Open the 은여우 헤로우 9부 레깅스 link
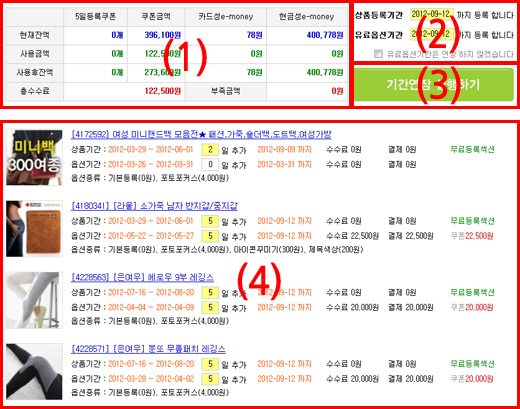This screenshot has width=520, height=409. (142, 277)
